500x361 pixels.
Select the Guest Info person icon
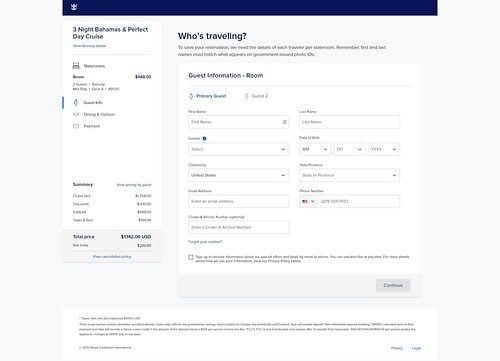76,103
